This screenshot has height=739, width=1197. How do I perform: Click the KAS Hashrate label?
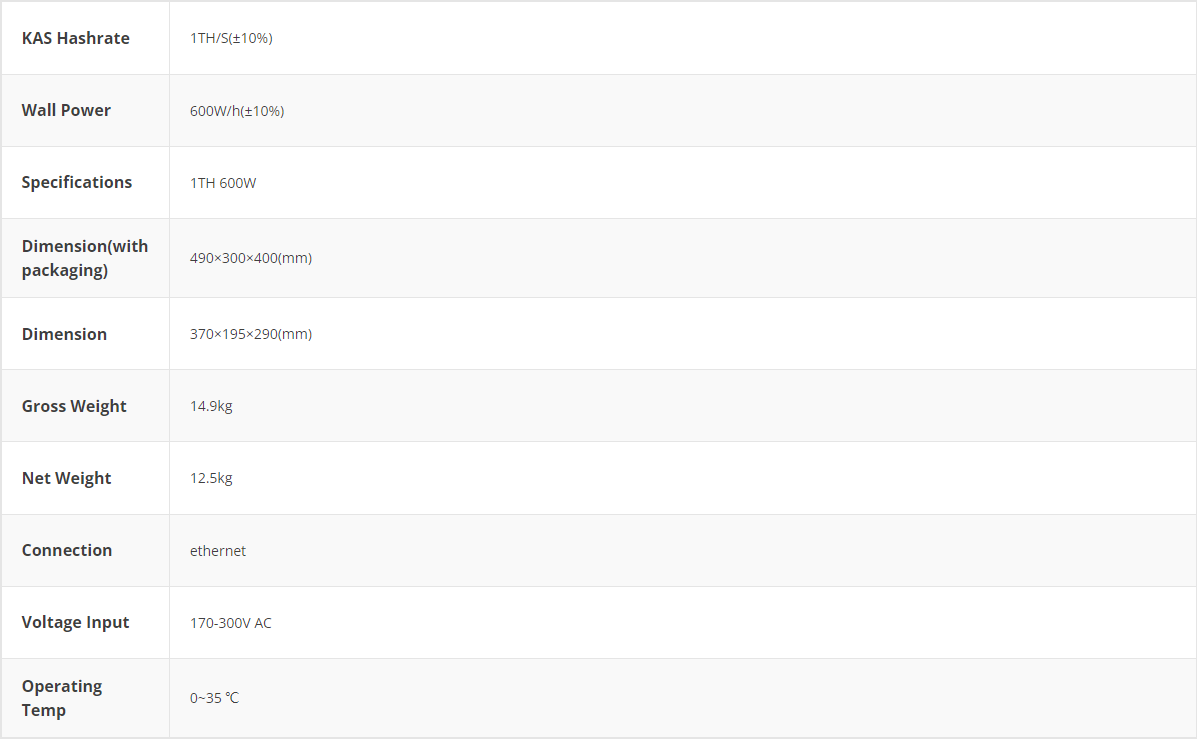76,38
